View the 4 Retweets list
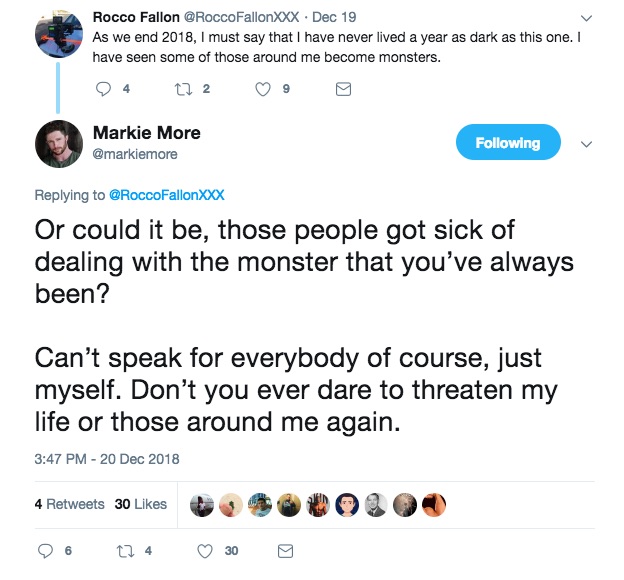 (x=69, y=504)
